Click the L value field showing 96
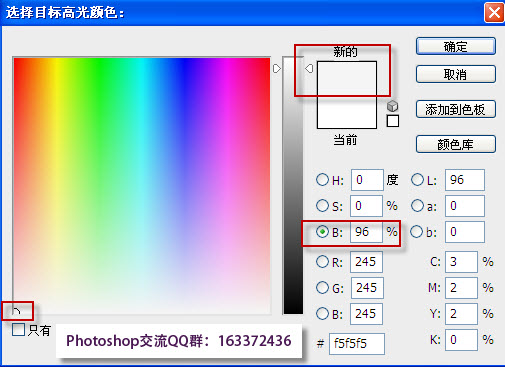505x367 pixels. pos(465,180)
